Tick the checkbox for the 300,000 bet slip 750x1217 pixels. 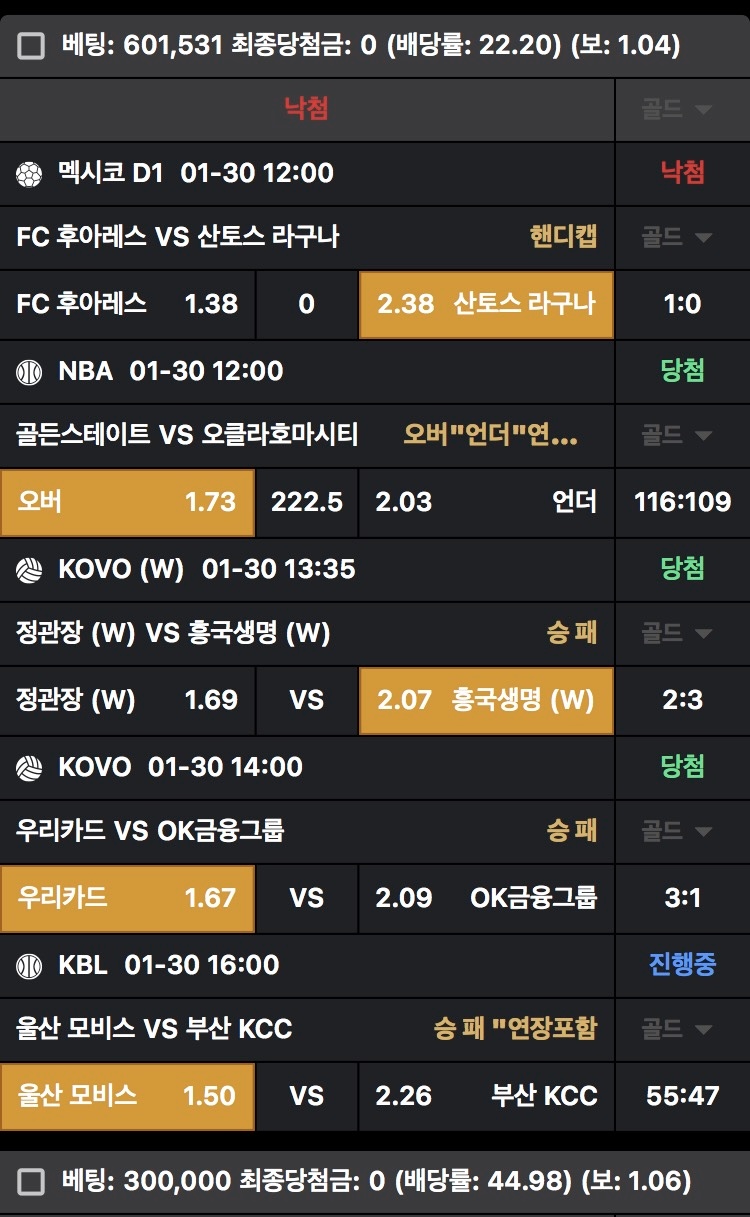pos(31,1182)
